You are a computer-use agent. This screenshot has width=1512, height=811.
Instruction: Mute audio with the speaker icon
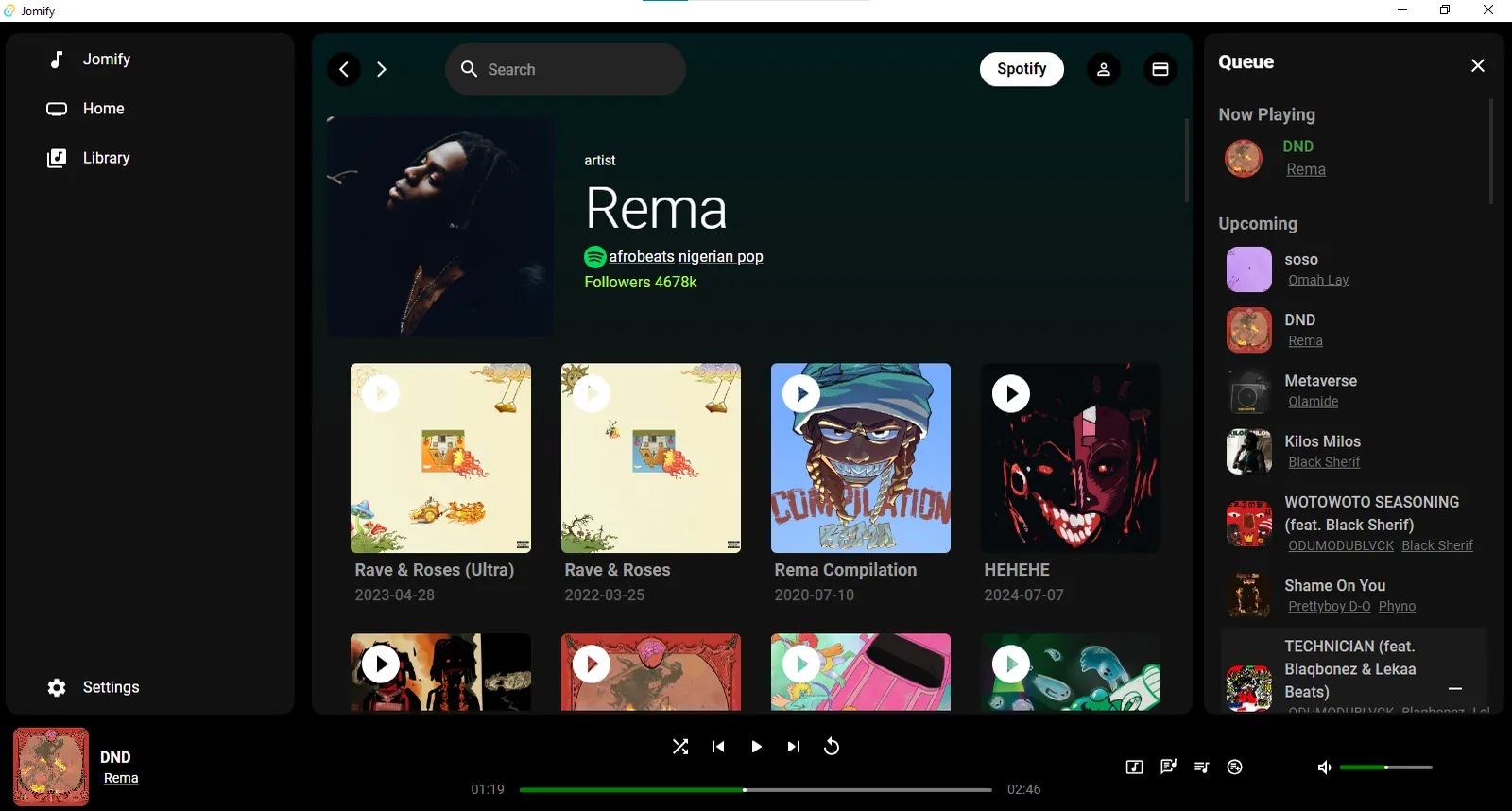coord(1324,768)
